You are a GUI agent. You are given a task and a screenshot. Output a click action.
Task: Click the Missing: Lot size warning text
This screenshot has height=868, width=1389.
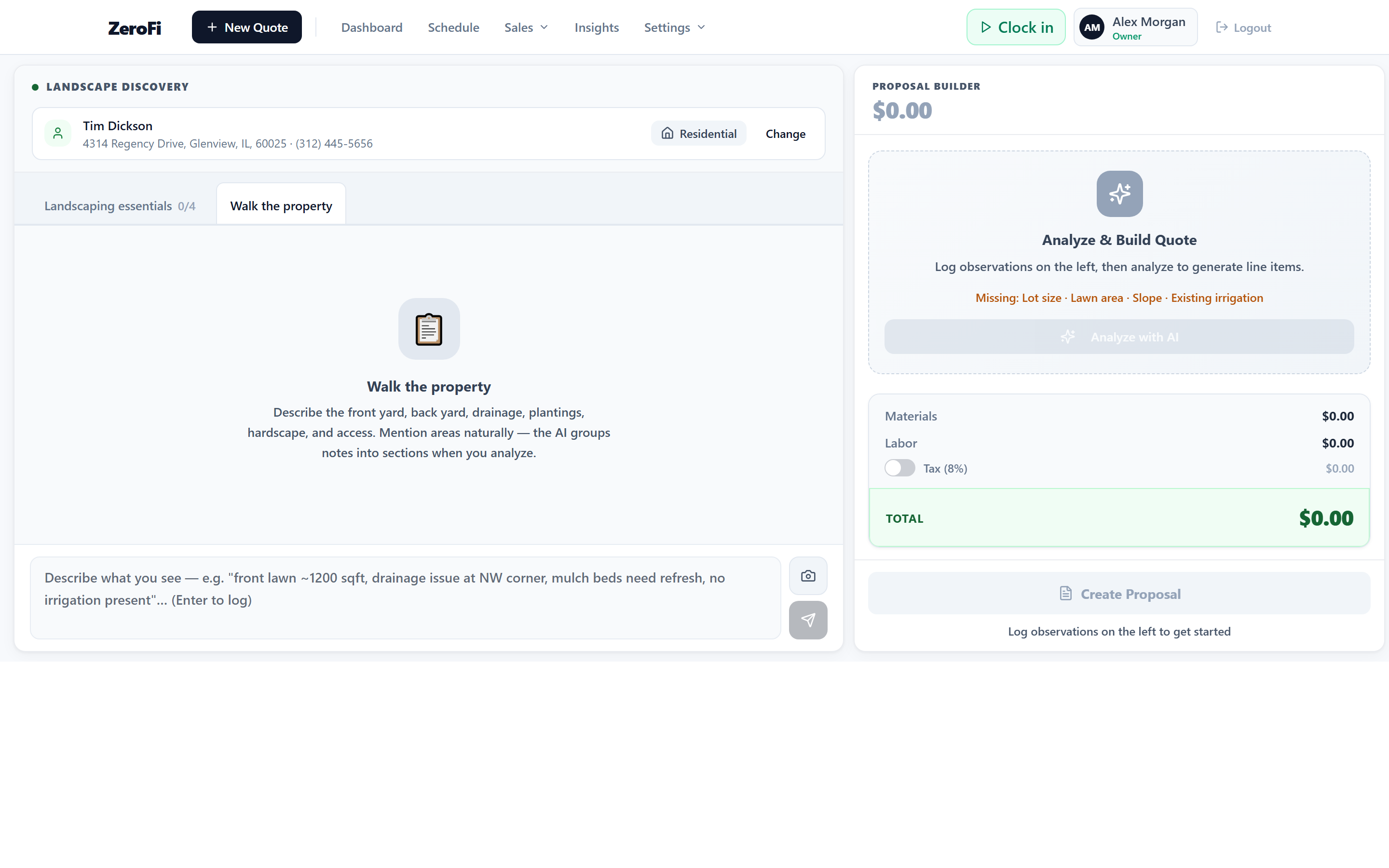(1118, 298)
